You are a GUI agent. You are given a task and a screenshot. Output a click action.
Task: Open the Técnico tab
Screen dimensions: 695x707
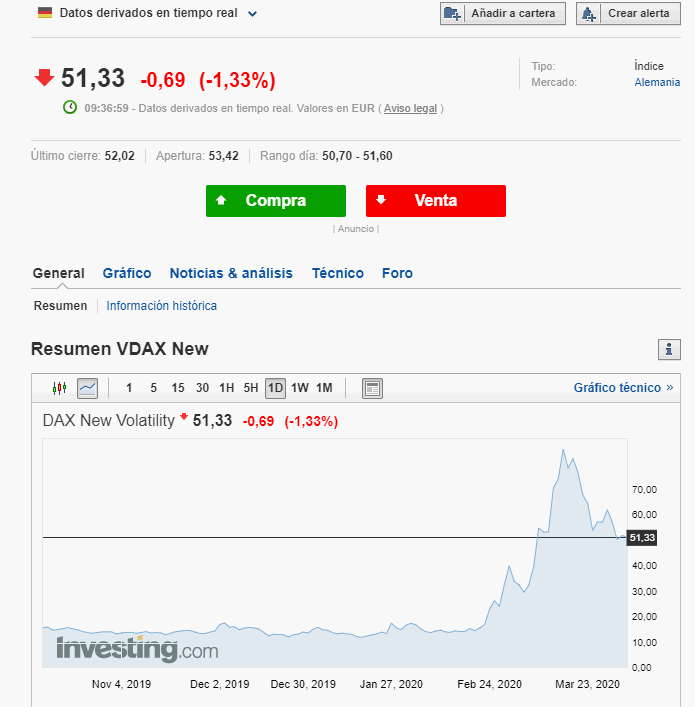338,273
